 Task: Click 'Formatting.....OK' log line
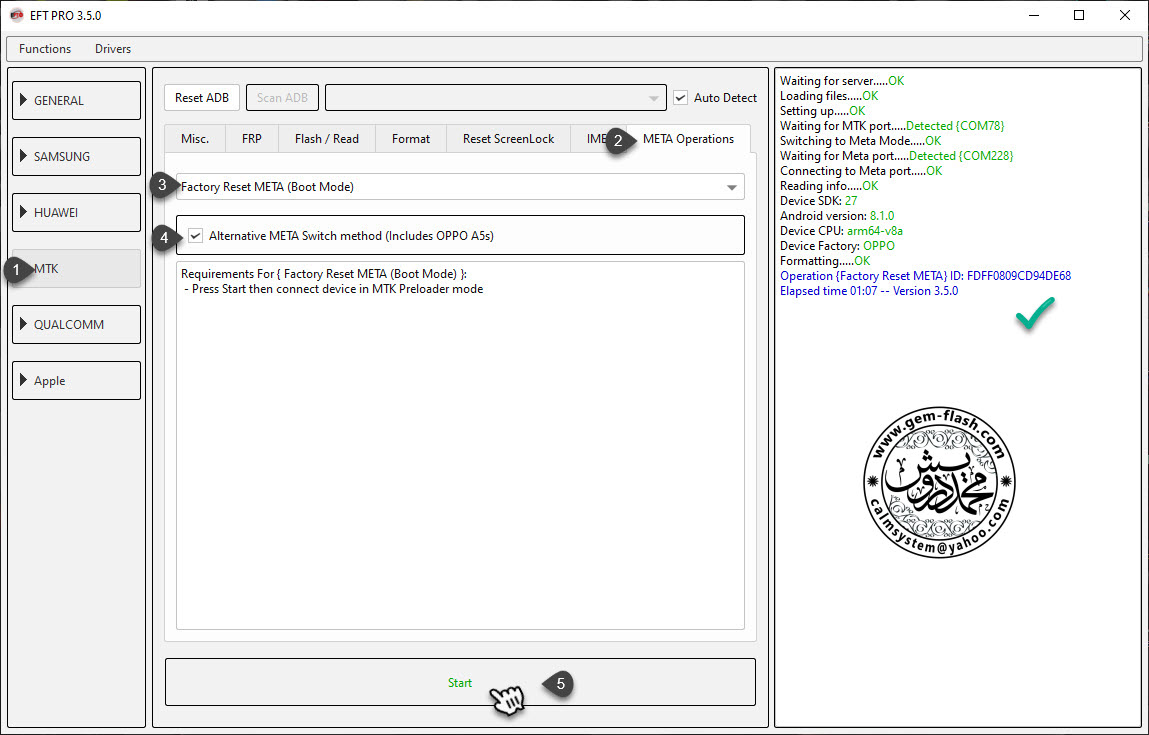point(825,261)
